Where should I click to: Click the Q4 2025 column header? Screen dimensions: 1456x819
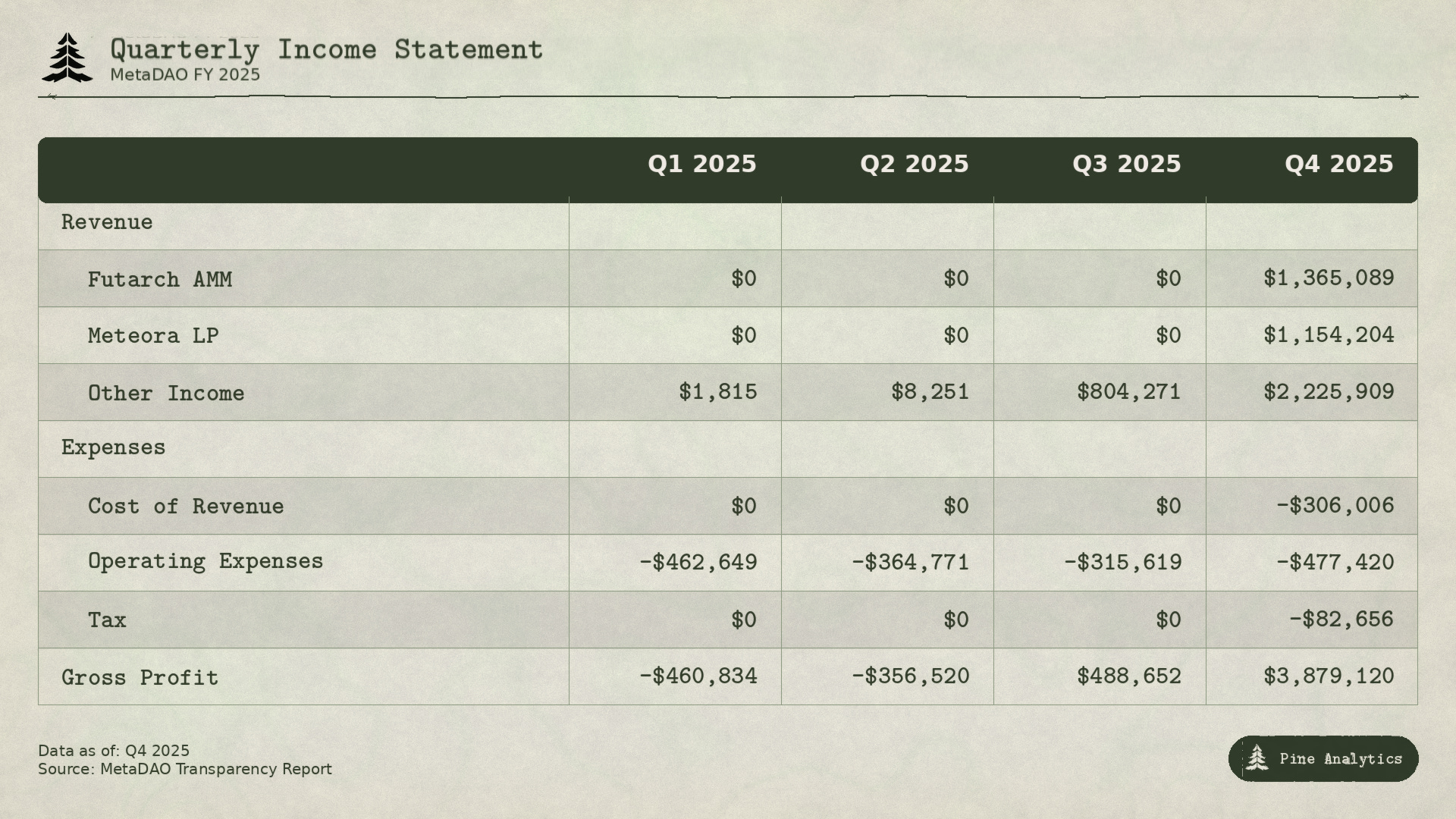pyautogui.click(x=1338, y=165)
